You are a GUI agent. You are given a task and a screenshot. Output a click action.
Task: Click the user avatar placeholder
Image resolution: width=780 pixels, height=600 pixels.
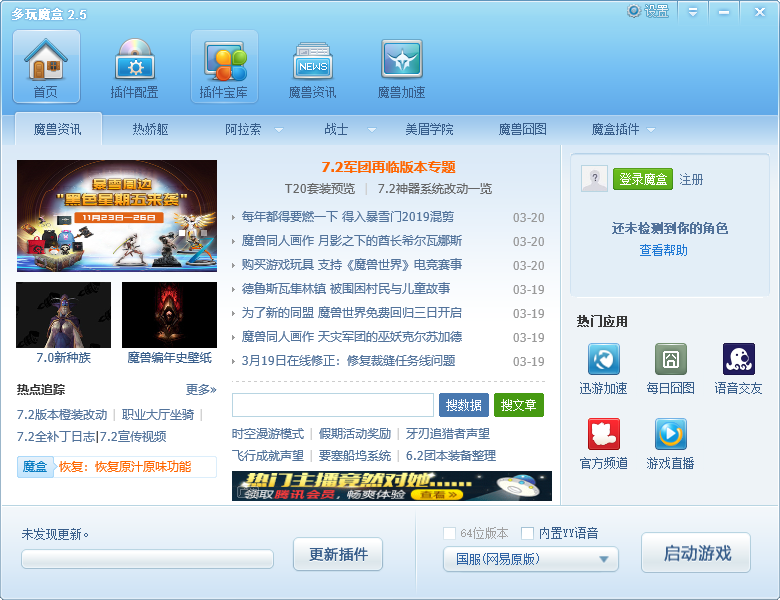click(594, 179)
